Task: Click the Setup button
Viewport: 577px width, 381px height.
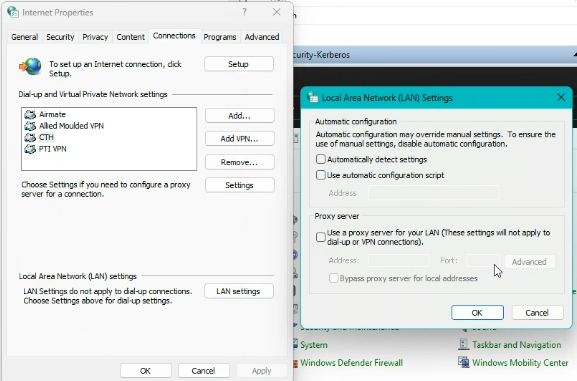Action: (238, 64)
